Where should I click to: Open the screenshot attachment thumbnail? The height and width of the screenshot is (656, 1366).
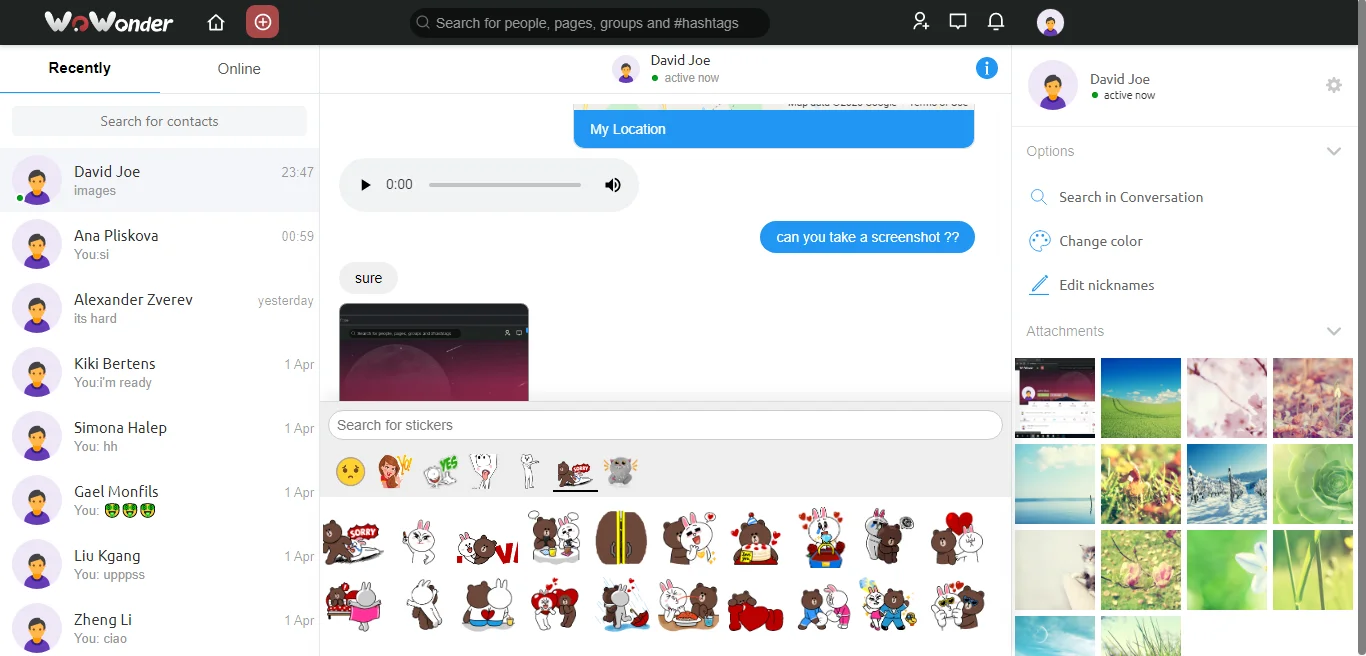click(x=1055, y=398)
